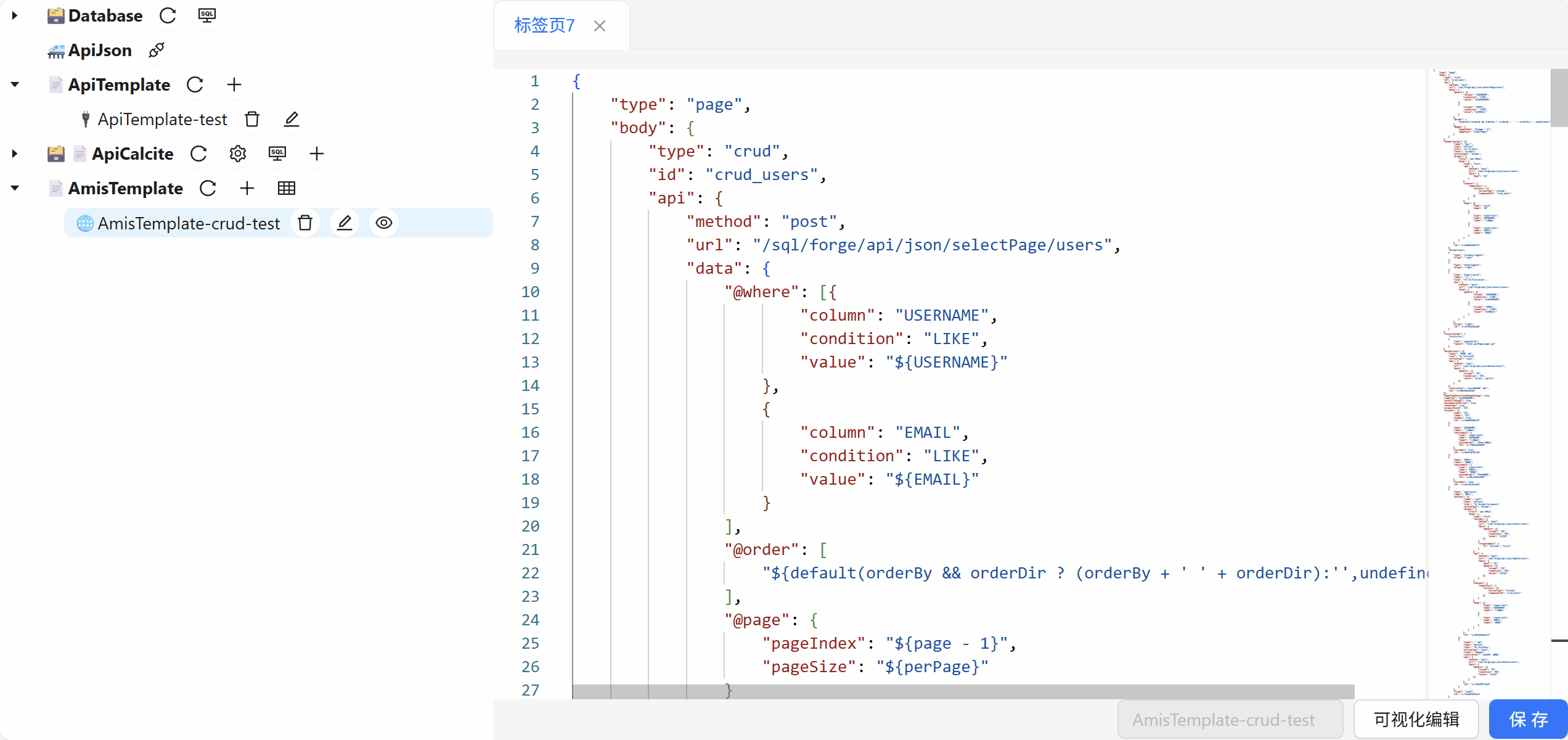Edit ApiTemplate-test entry
Screen dimensions: 1568x740
292,119
